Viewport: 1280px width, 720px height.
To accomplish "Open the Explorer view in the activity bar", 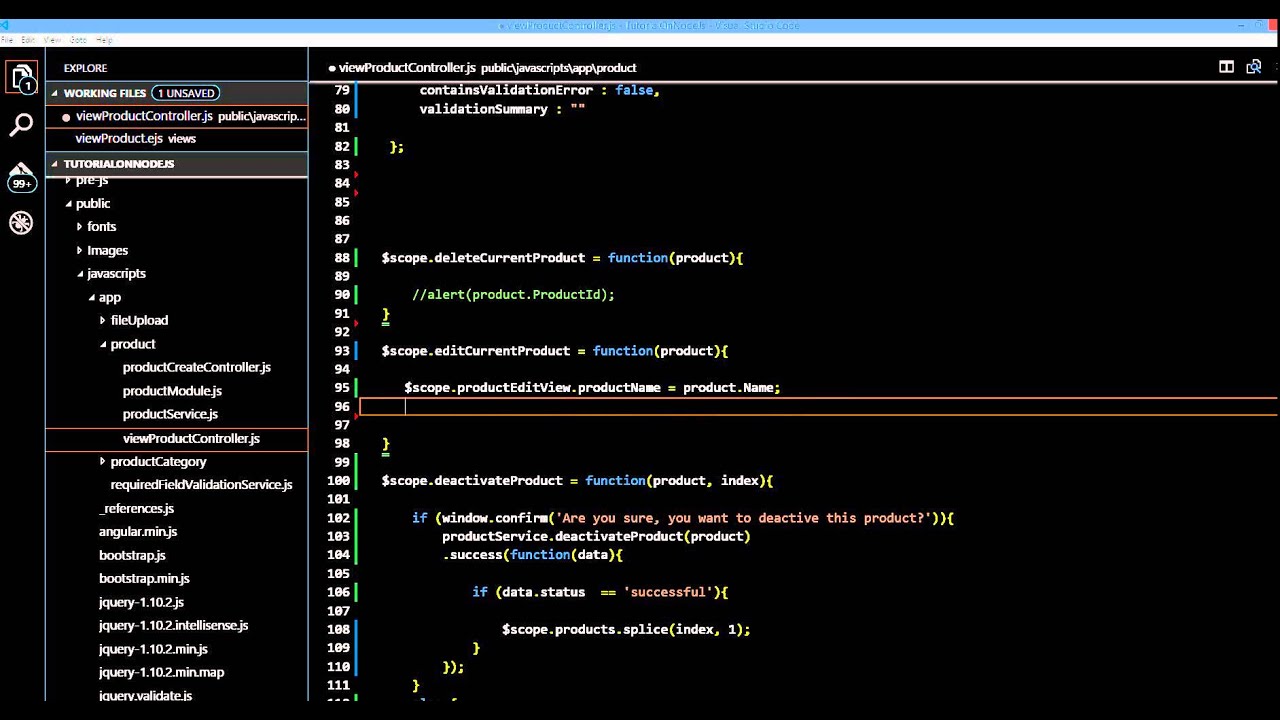I will [x=22, y=78].
